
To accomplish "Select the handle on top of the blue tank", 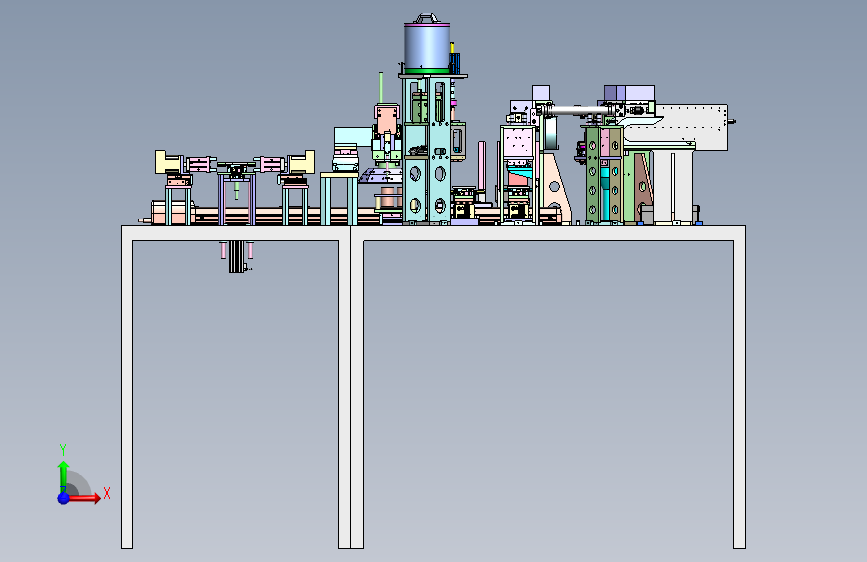I will pyautogui.click(x=427, y=18).
